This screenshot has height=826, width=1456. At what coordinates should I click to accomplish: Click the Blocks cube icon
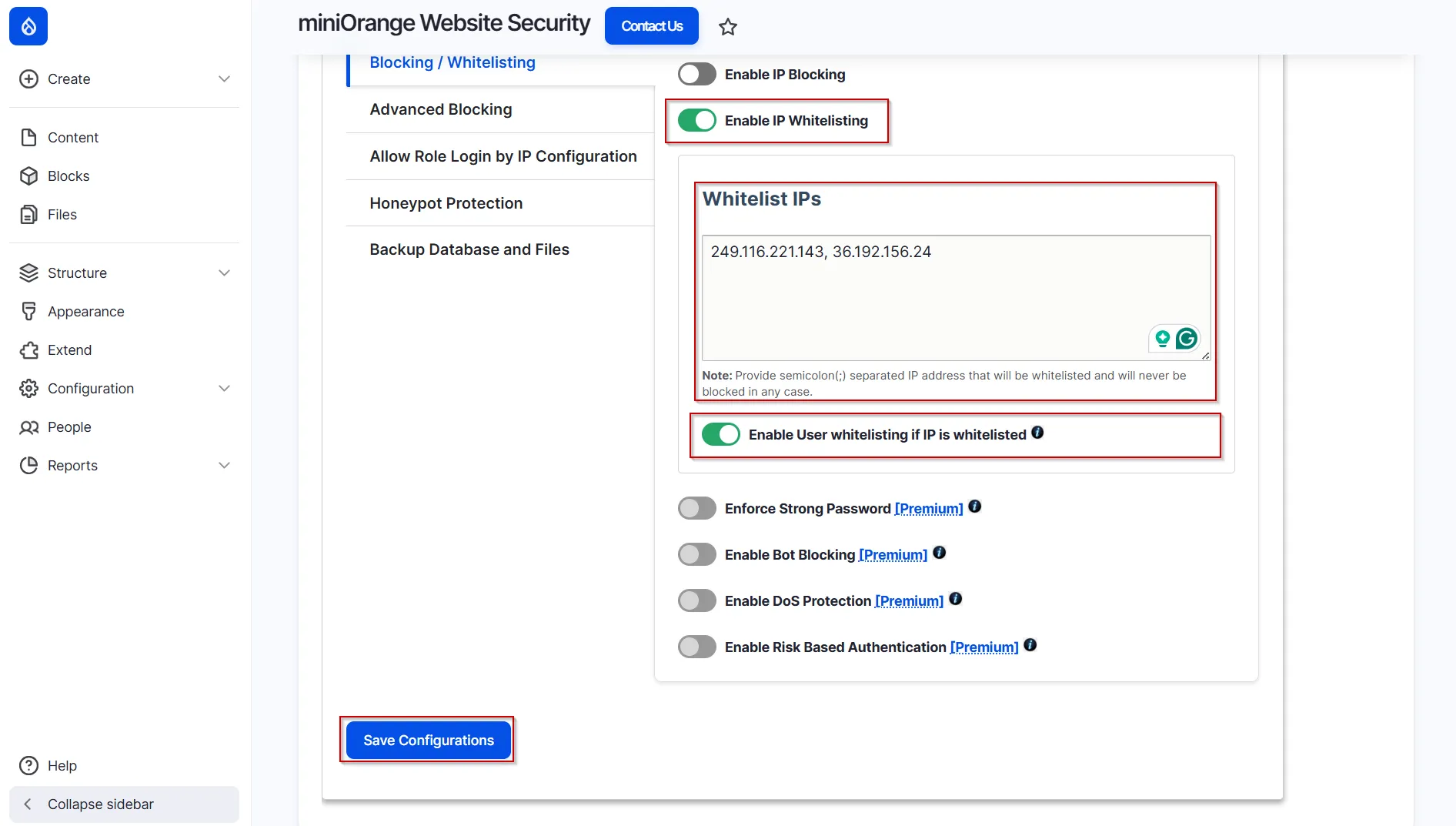pyautogui.click(x=28, y=176)
